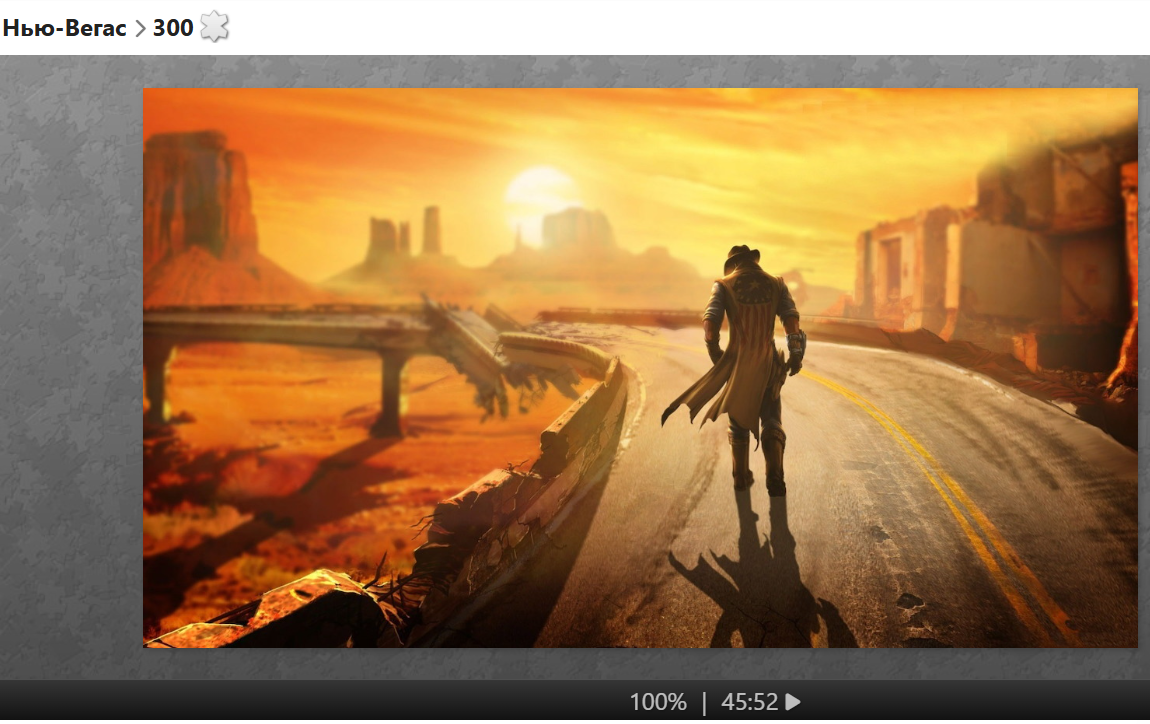Click the 45:52 timer readout

pos(749,702)
